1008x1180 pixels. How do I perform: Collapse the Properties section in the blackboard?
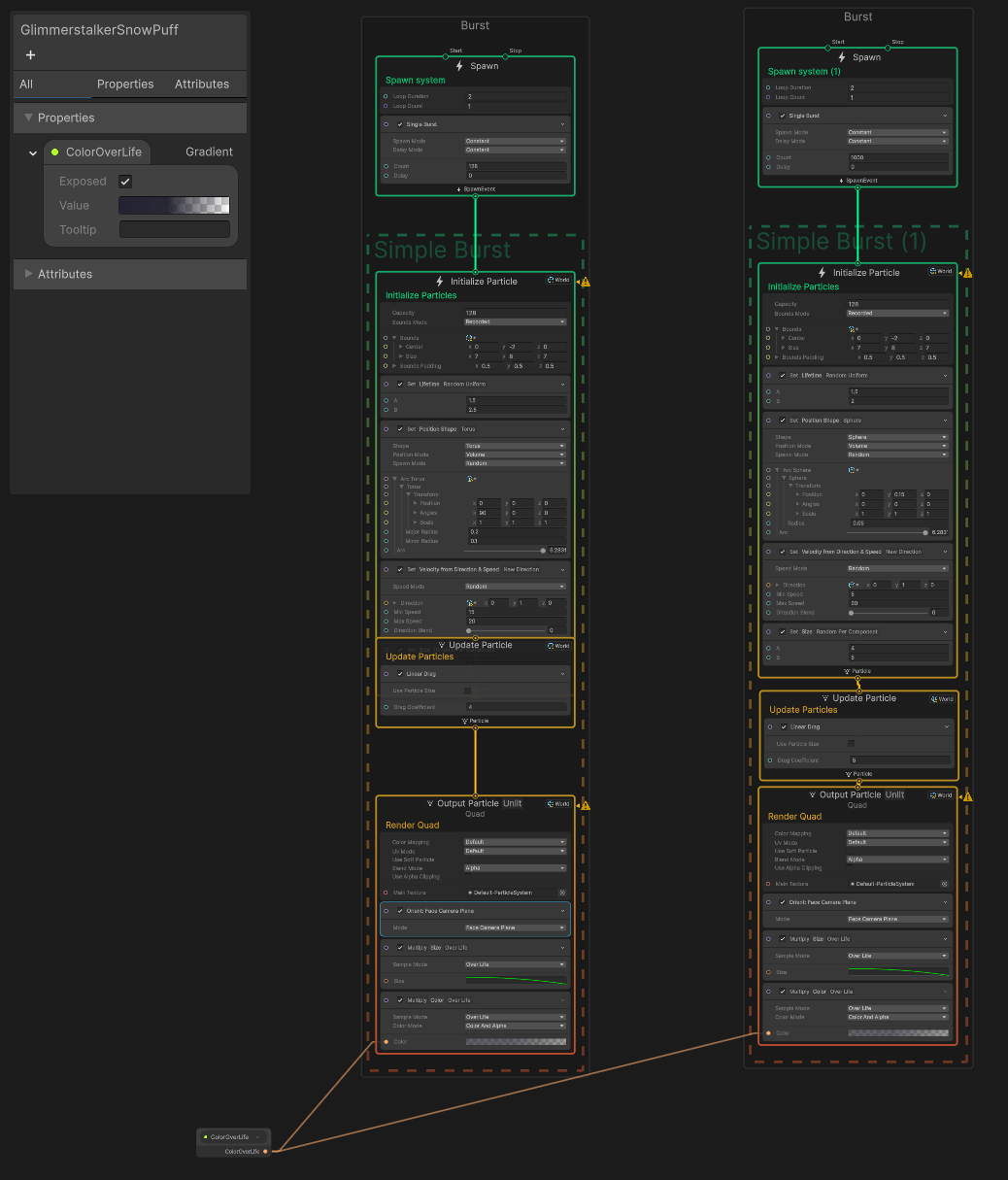point(29,118)
